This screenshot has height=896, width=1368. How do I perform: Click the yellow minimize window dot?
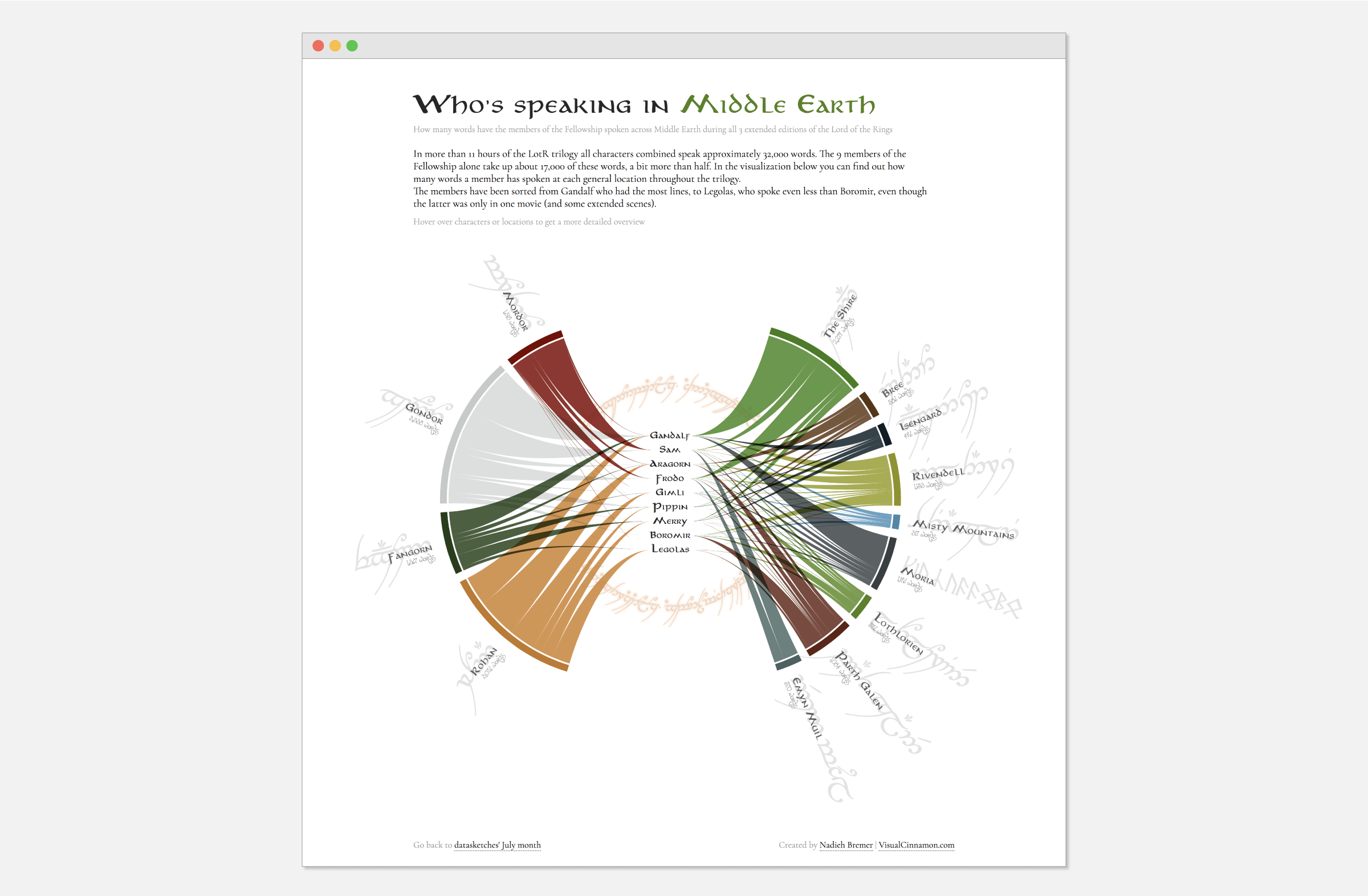(335, 46)
